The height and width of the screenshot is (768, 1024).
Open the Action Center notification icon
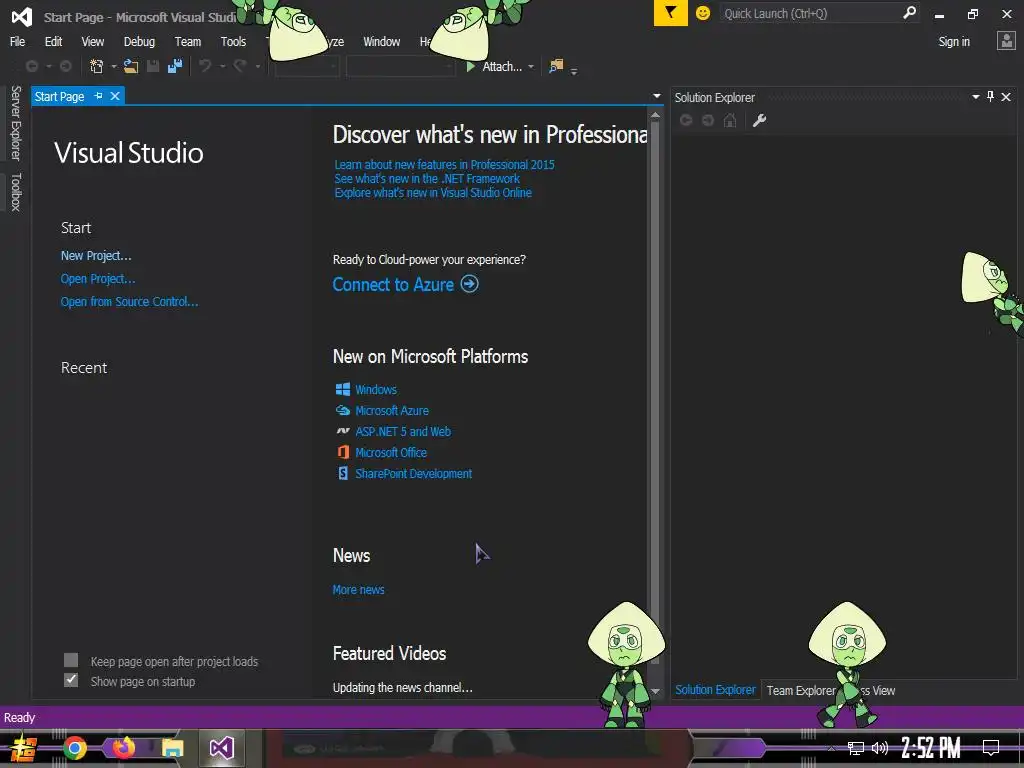[991, 748]
